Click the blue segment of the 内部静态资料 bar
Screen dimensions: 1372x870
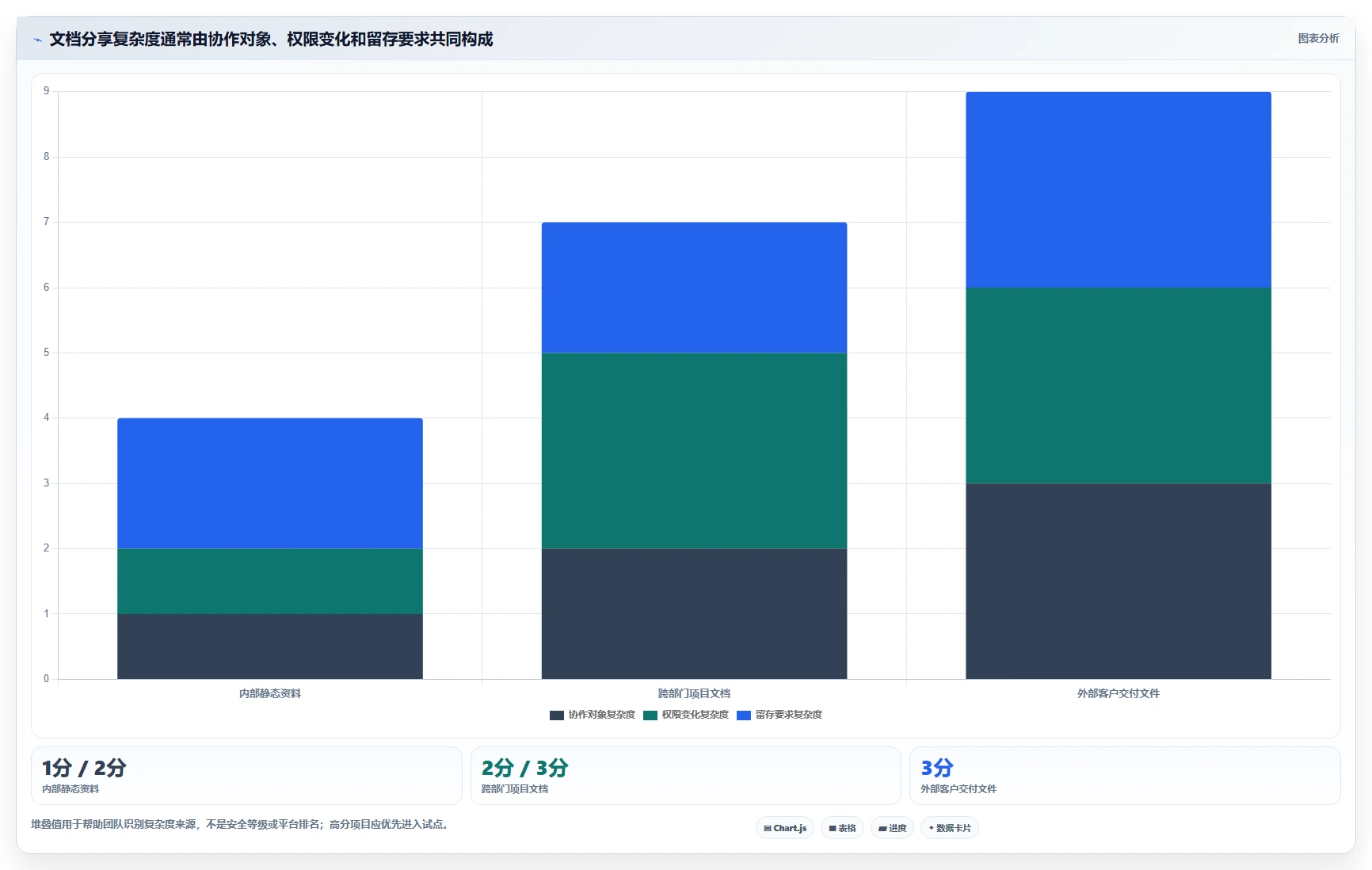[x=270, y=483]
